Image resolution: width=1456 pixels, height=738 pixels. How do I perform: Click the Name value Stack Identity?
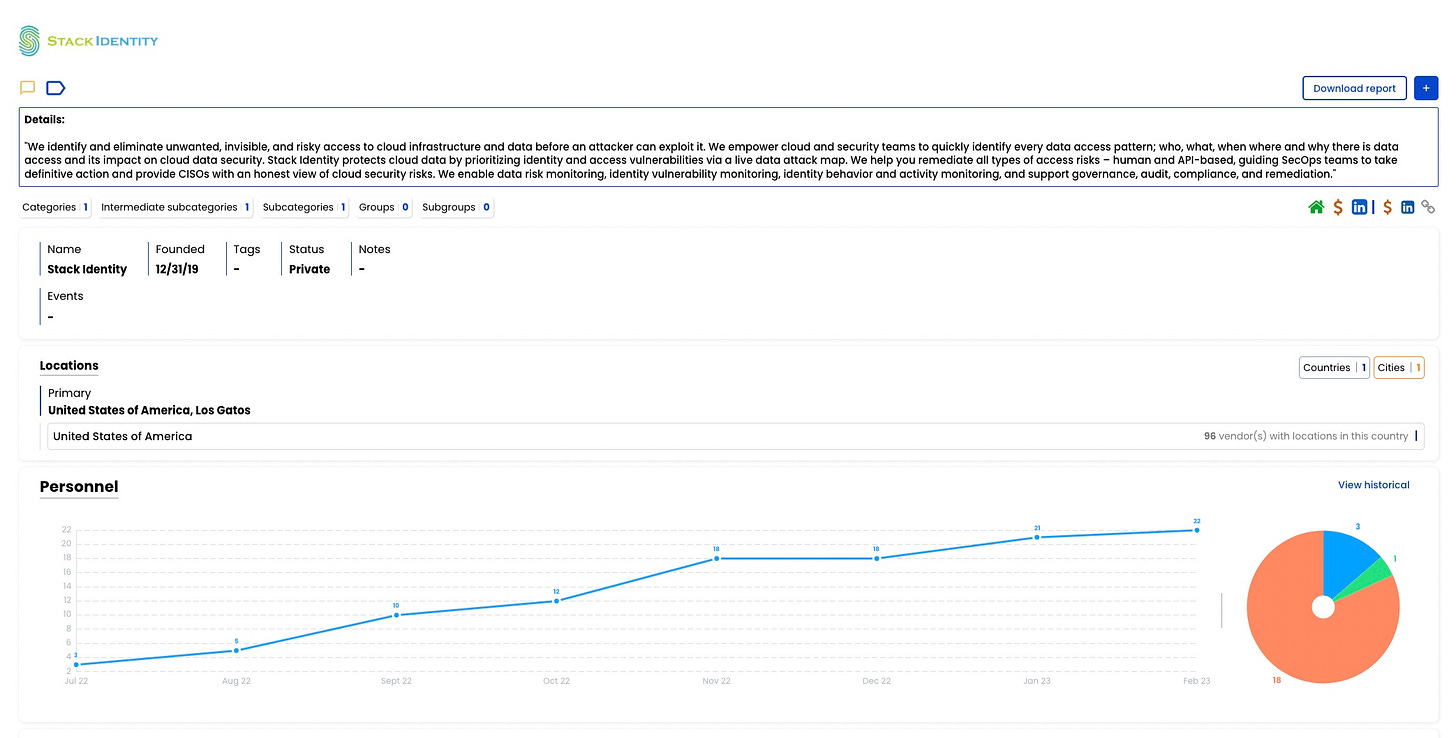click(x=87, y=269)
